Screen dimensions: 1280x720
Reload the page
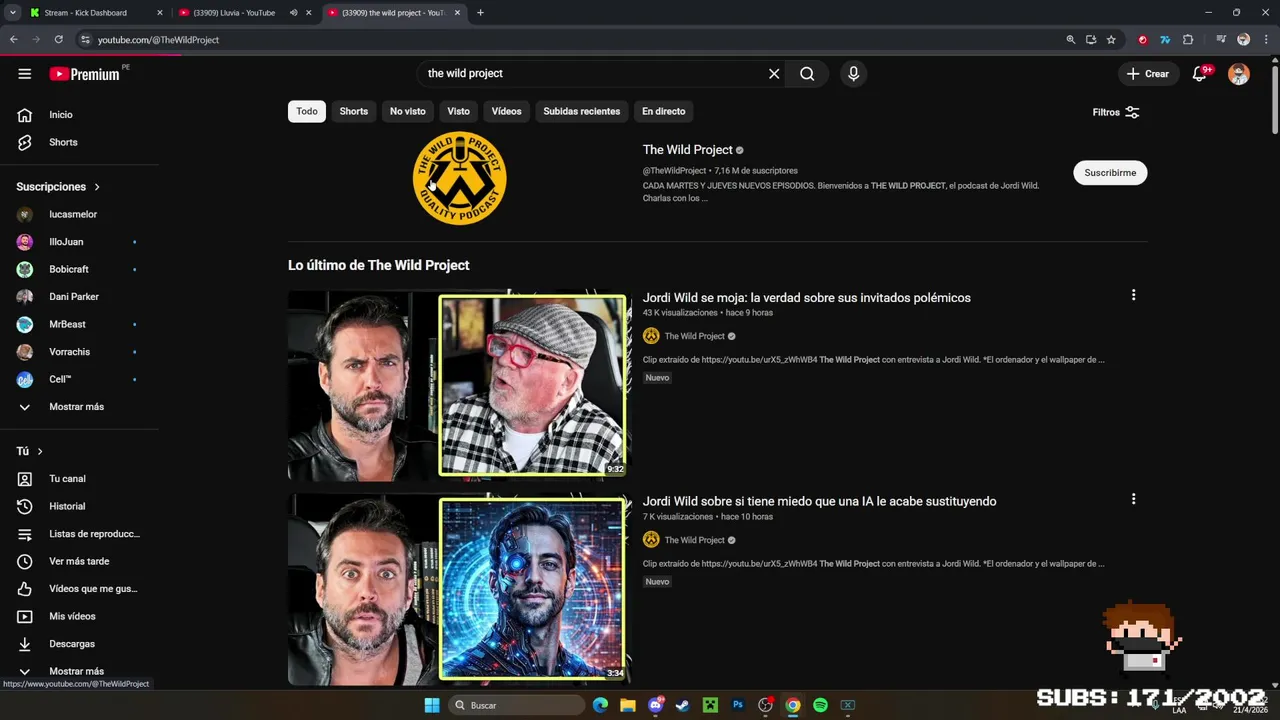click(59, 40)
